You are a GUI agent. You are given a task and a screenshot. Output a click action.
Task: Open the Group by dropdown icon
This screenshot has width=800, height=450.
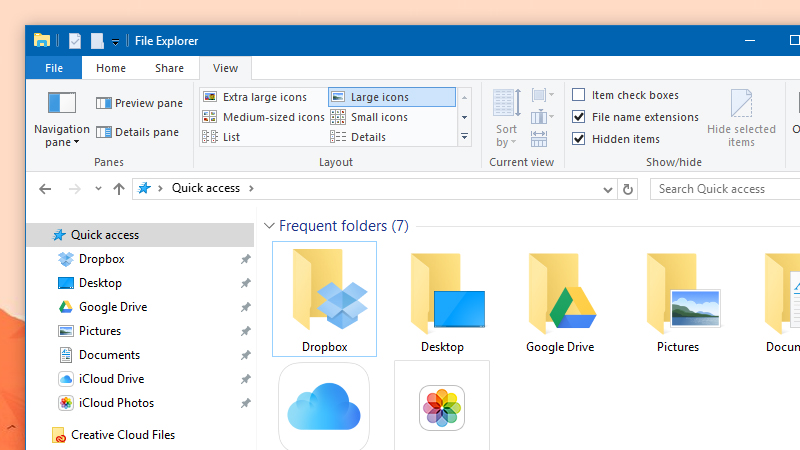pos(542,95)
